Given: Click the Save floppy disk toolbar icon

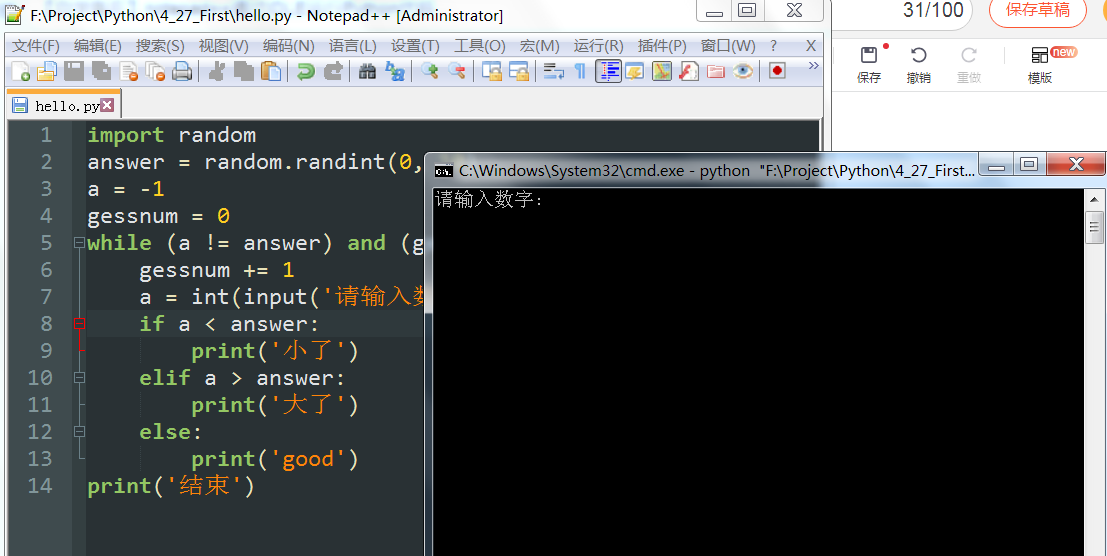Looking at the screenshot, I should pos(74,71).
